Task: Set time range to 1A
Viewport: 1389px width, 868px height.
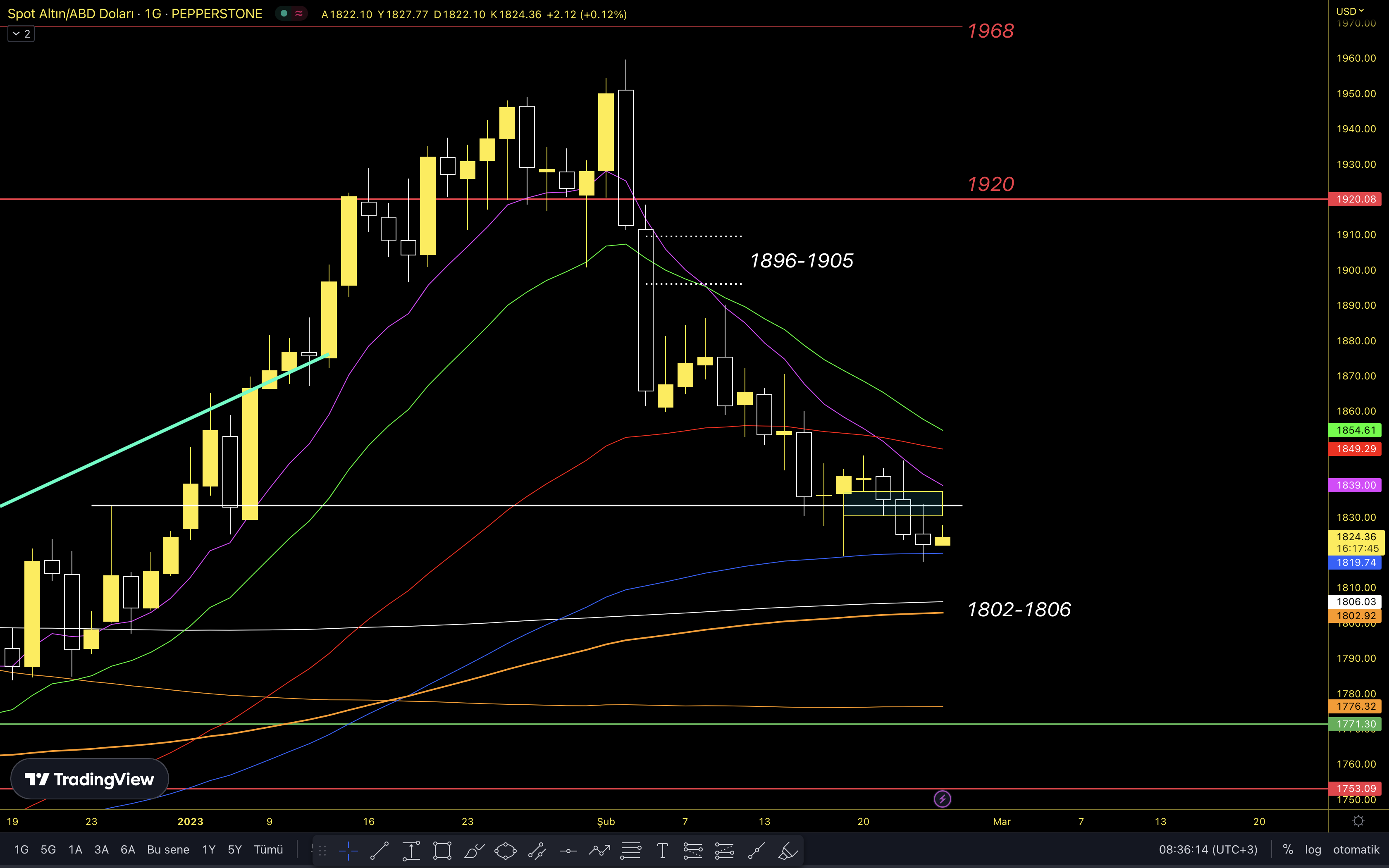Action: [75, 850]
